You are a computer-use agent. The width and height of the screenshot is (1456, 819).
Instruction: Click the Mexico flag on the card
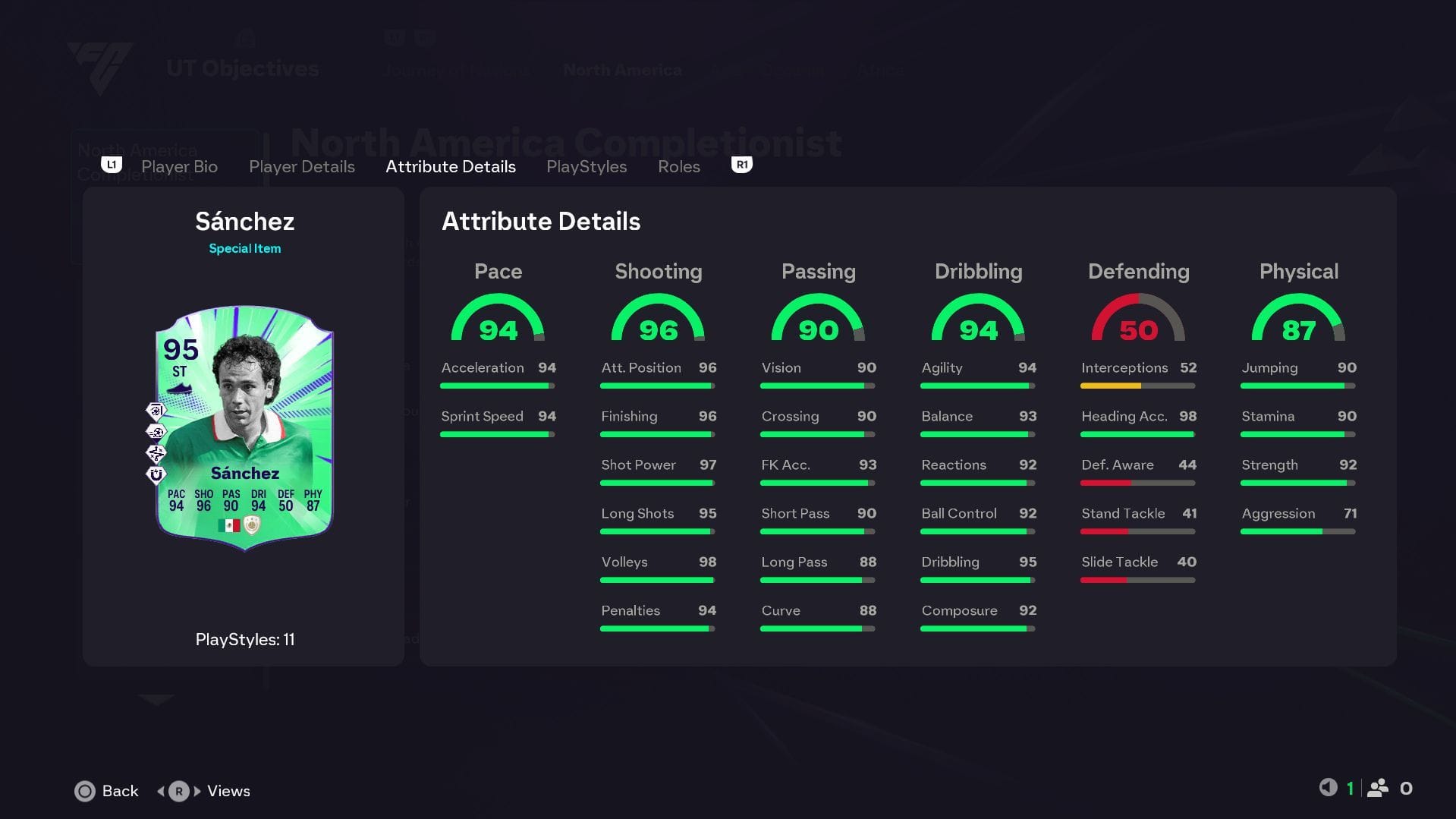click(x=228, y=525)
